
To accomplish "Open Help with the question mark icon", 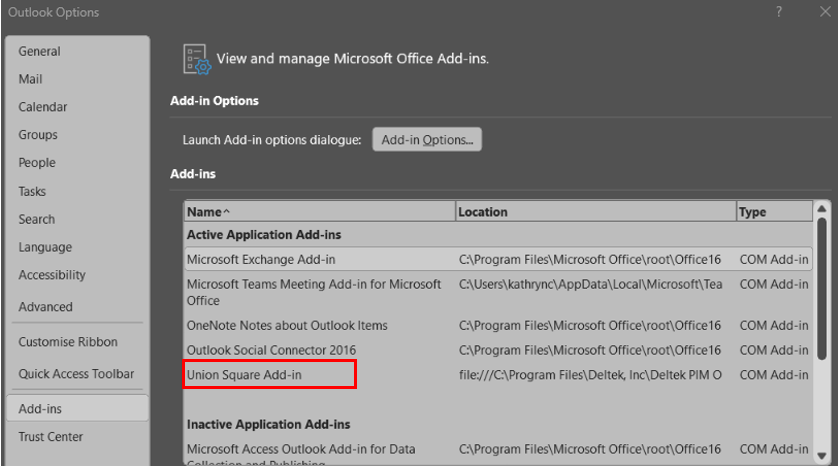I will [779, 12].
